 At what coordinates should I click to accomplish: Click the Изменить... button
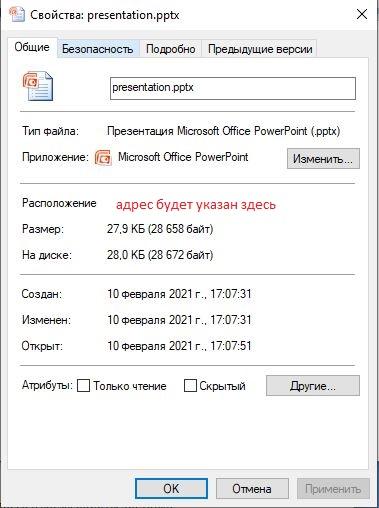(x=323, y=159)
